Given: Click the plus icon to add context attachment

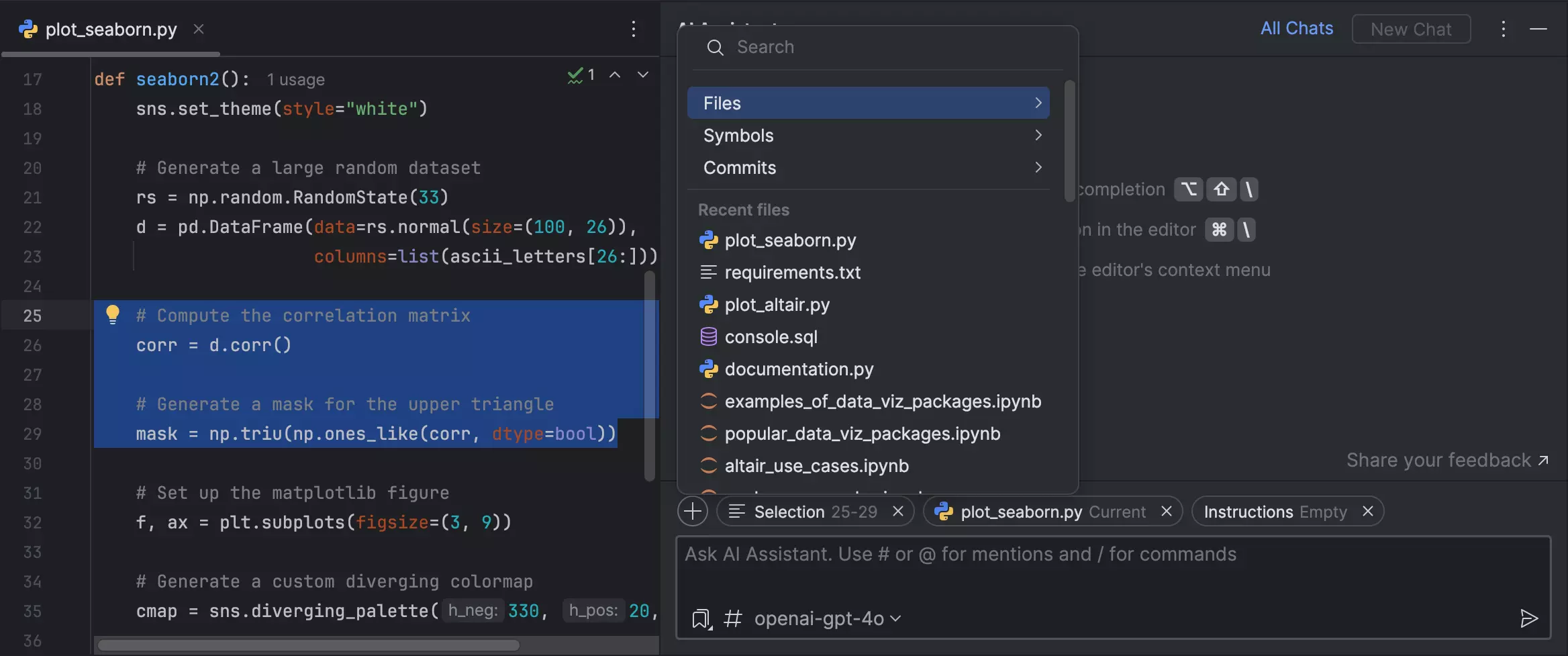Looking at the screenshot, I should (x=693, y=512).
